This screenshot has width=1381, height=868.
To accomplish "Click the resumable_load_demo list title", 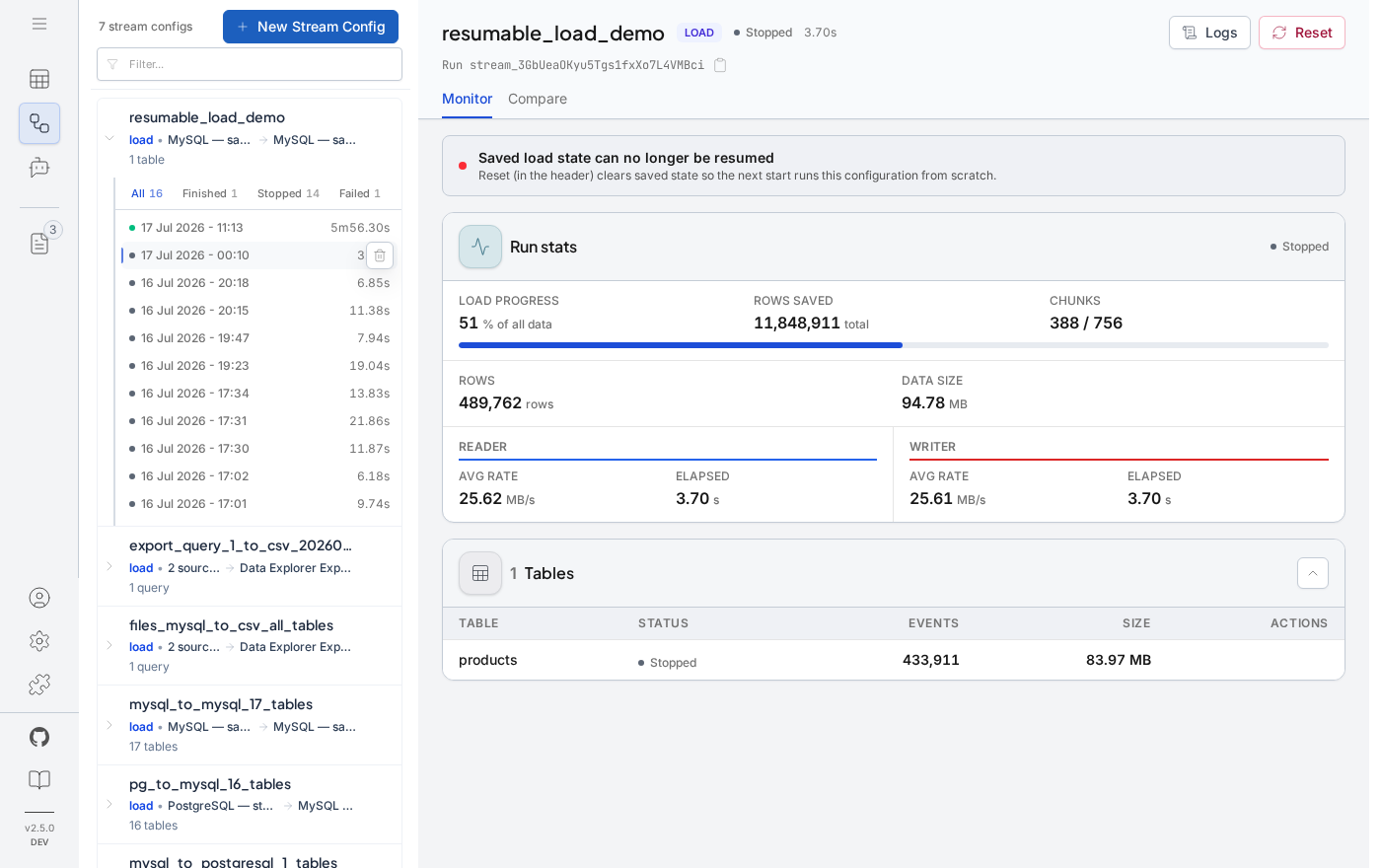I will tap(207, 117).
